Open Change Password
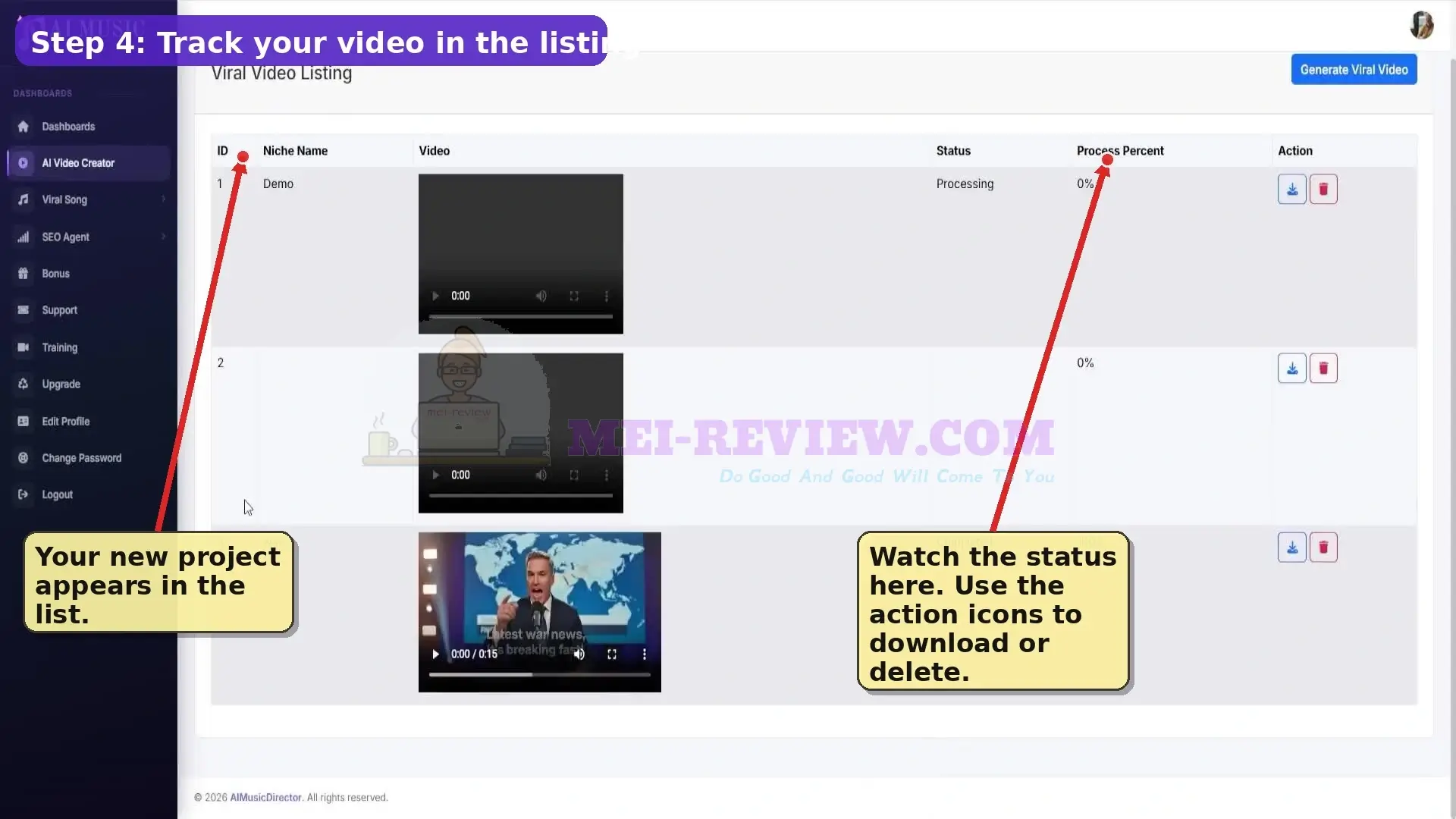 click(89, 458)
